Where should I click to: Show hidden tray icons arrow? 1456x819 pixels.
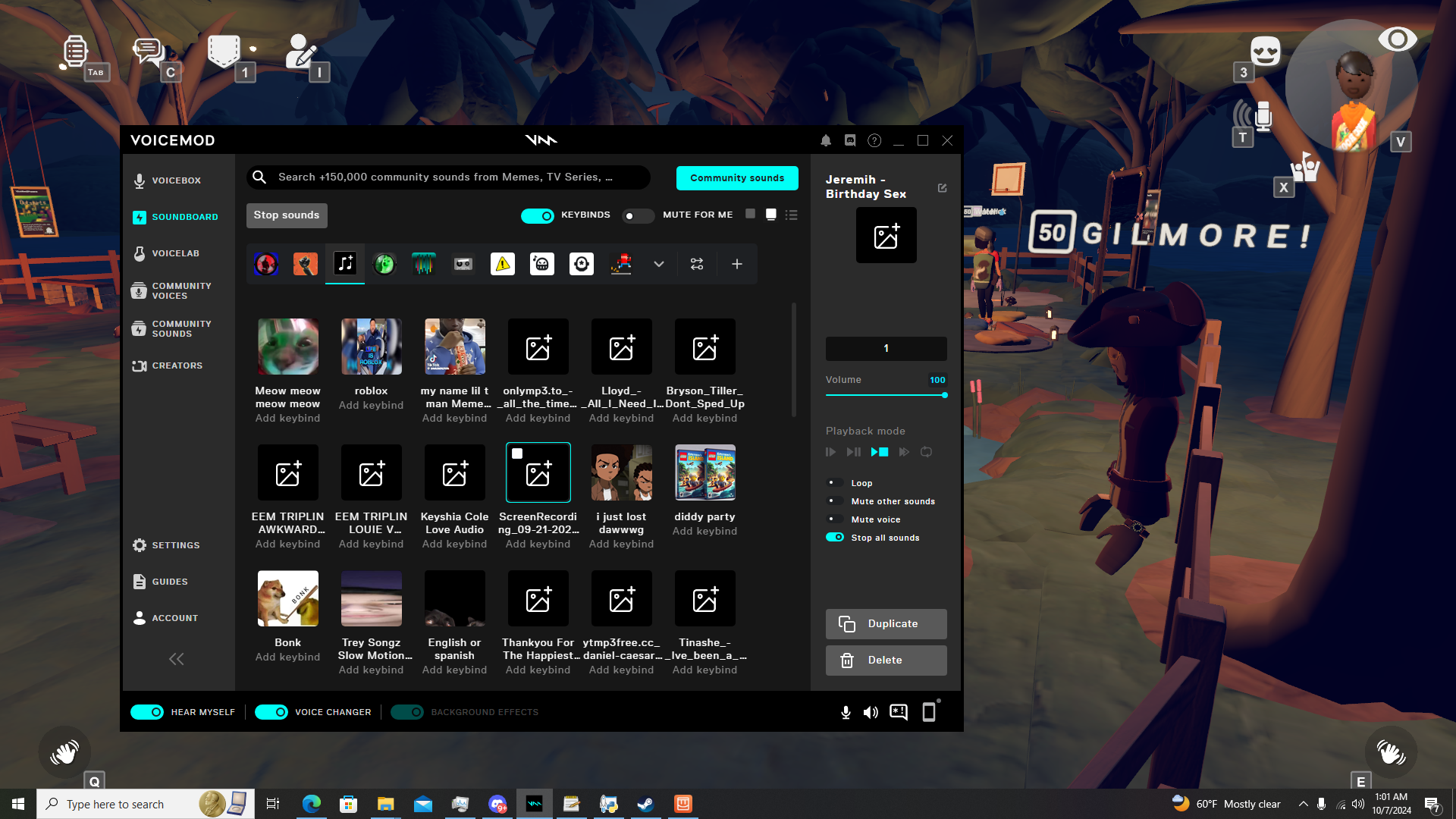click(x=1303, y=804)
